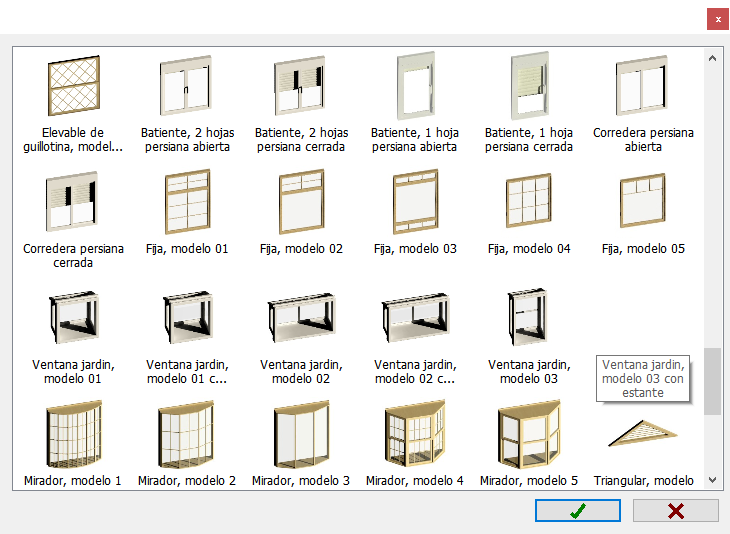730x534 pixels.
Task: Click the vertical scrollbar thumb
Action: tap(712, 381)
